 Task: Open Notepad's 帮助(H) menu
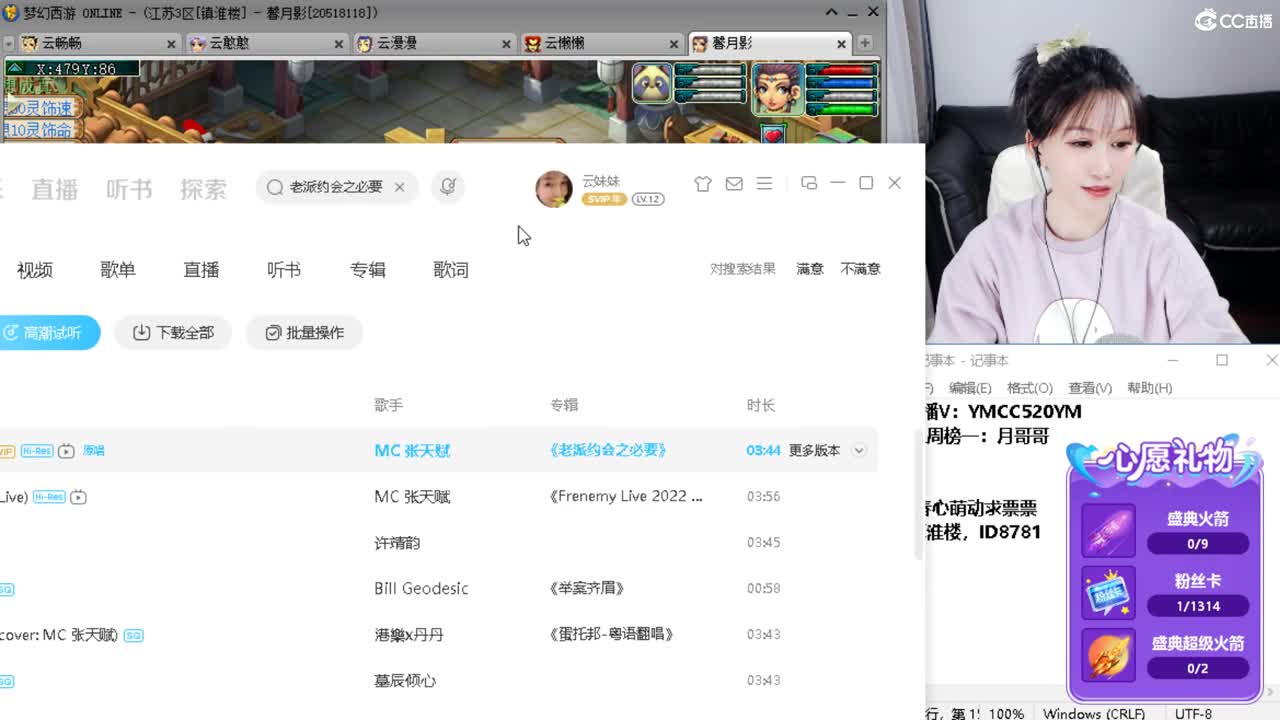tap(1150, 388)
